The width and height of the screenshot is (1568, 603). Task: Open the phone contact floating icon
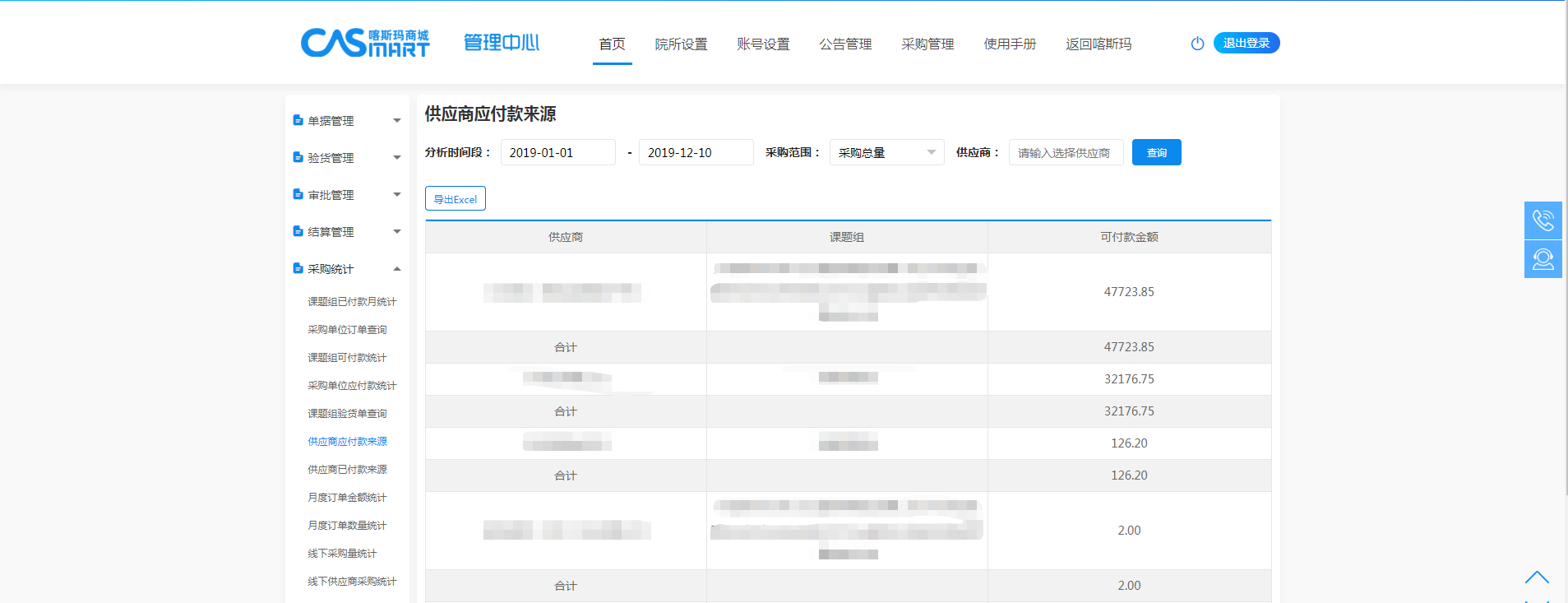pos(1543,220)
